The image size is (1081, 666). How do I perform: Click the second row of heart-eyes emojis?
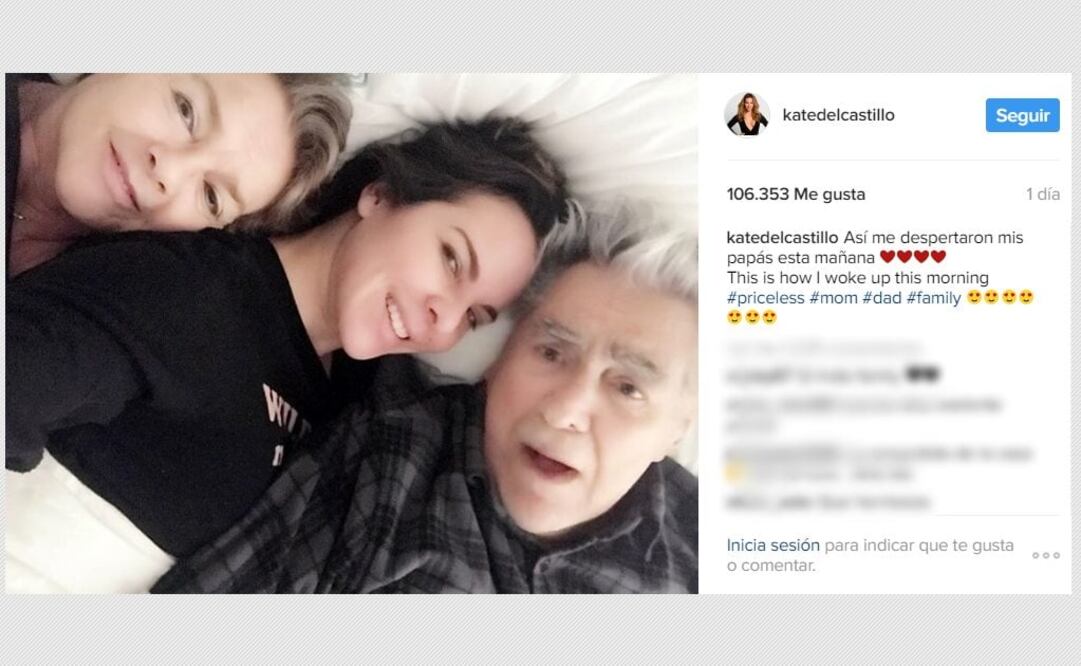coord(751,317)
